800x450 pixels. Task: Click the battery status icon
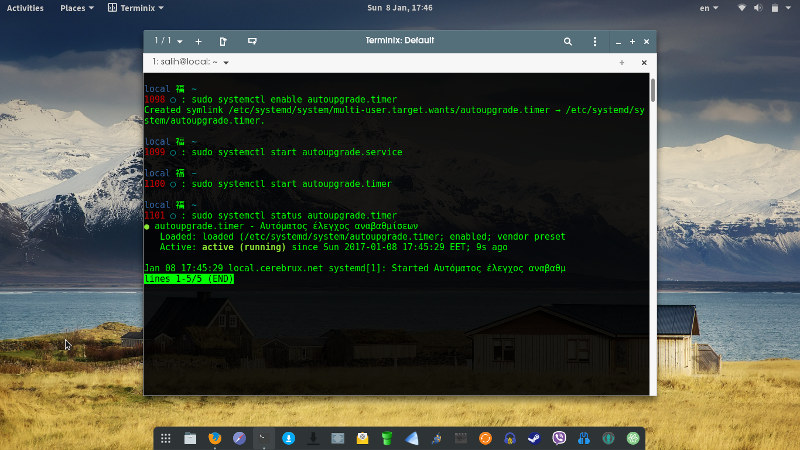(774, 8)
